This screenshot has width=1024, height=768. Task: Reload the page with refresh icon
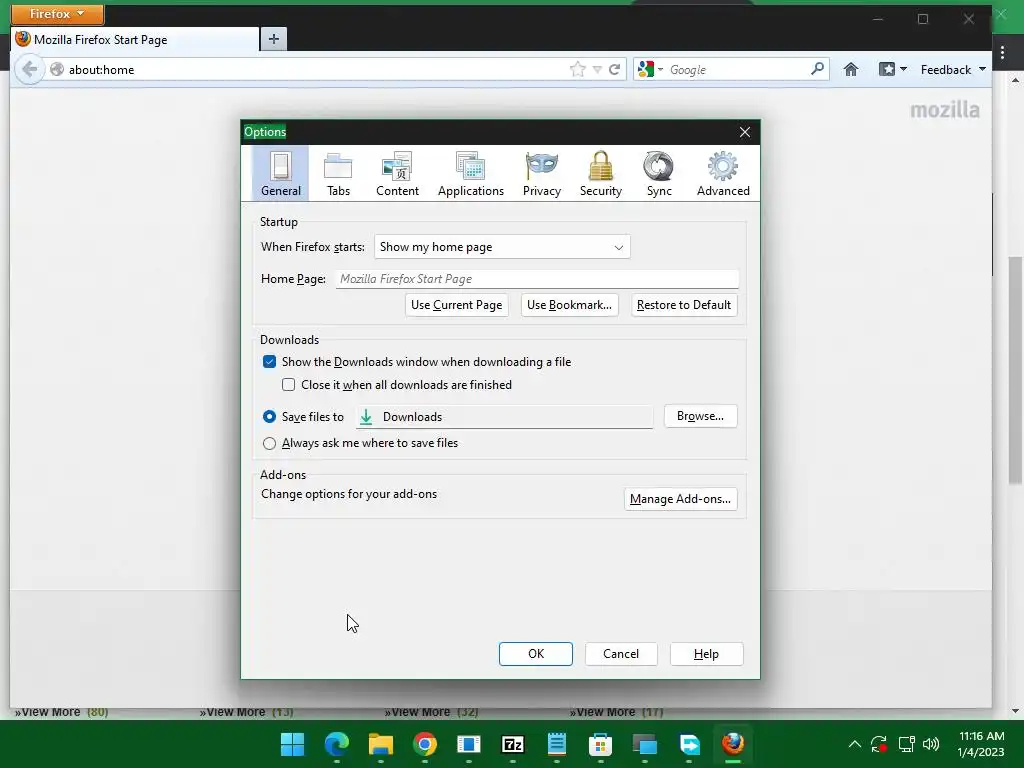(x=615, y=69)
